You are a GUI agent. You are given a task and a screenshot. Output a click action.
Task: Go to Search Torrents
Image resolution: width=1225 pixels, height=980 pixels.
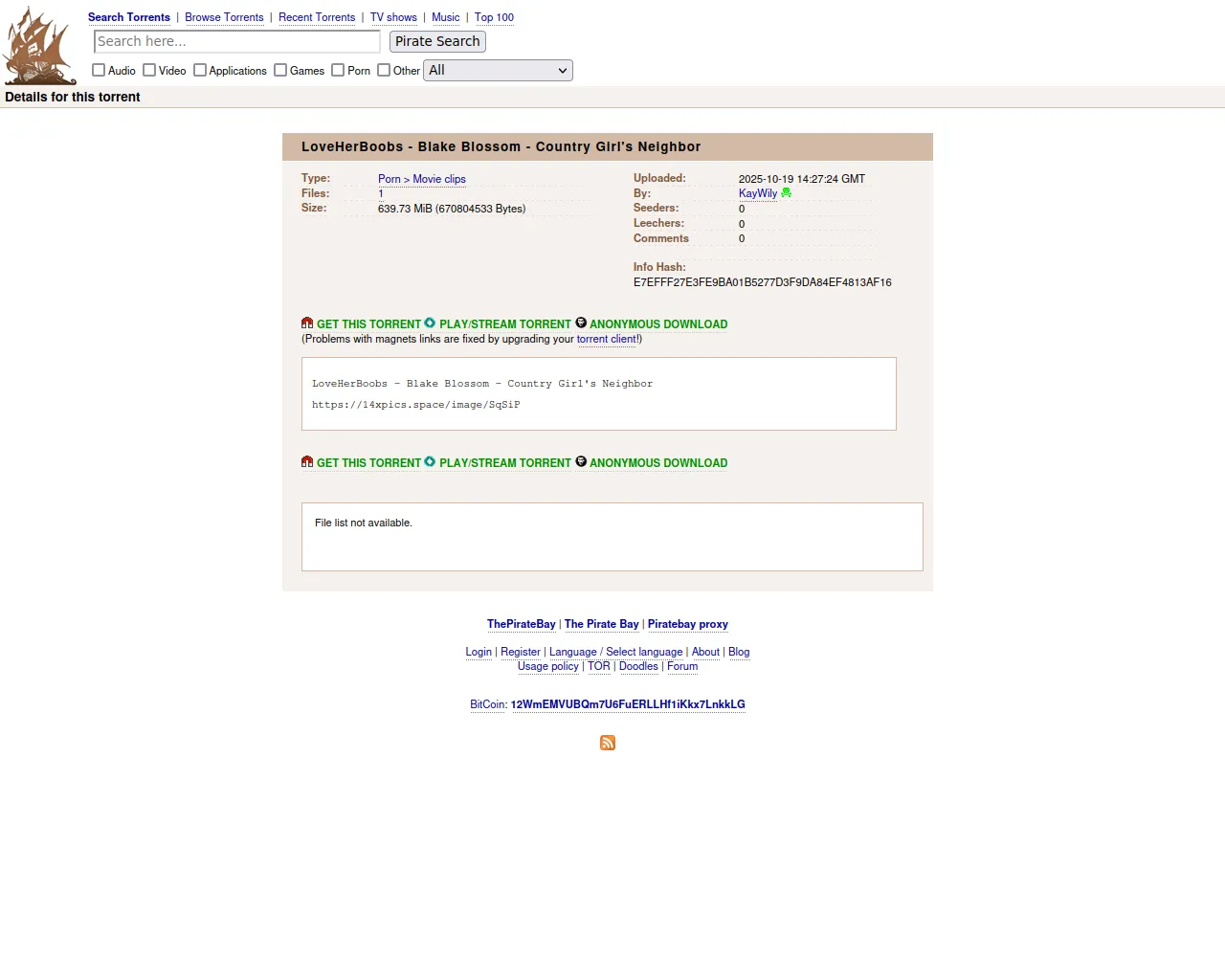point(129,17)
